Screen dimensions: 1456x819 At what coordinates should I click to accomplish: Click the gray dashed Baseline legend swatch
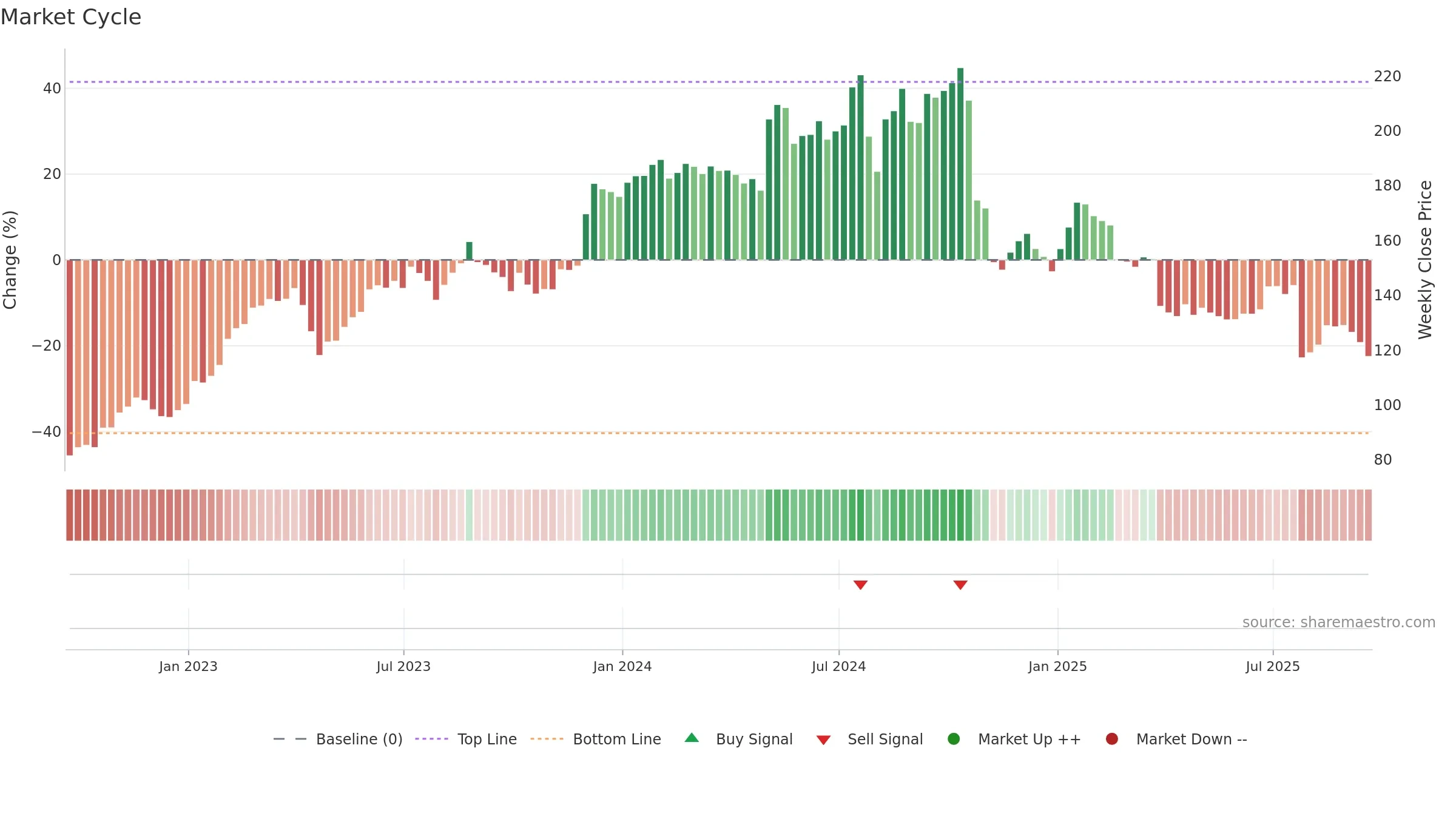coord(290,739)
